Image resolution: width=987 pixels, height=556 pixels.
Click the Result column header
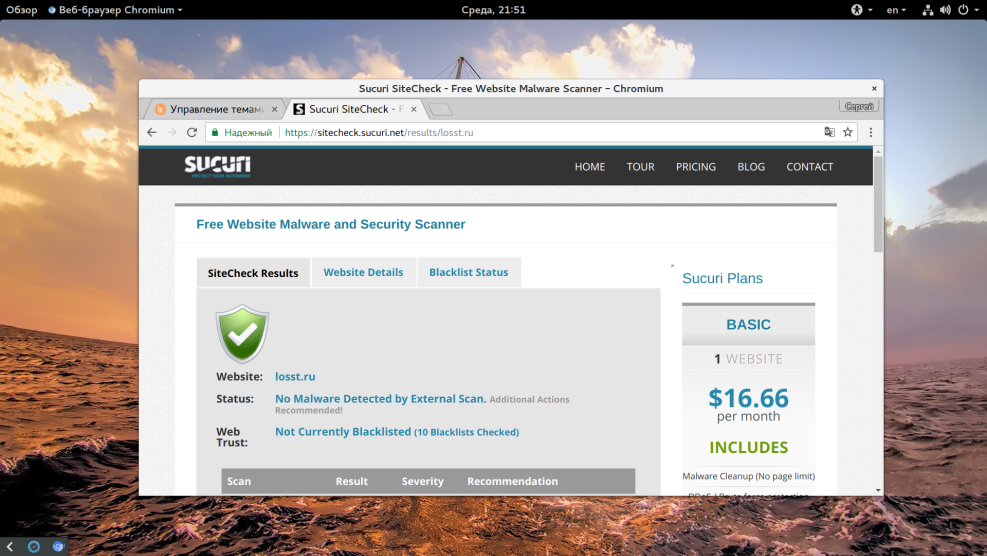(351, 481)
